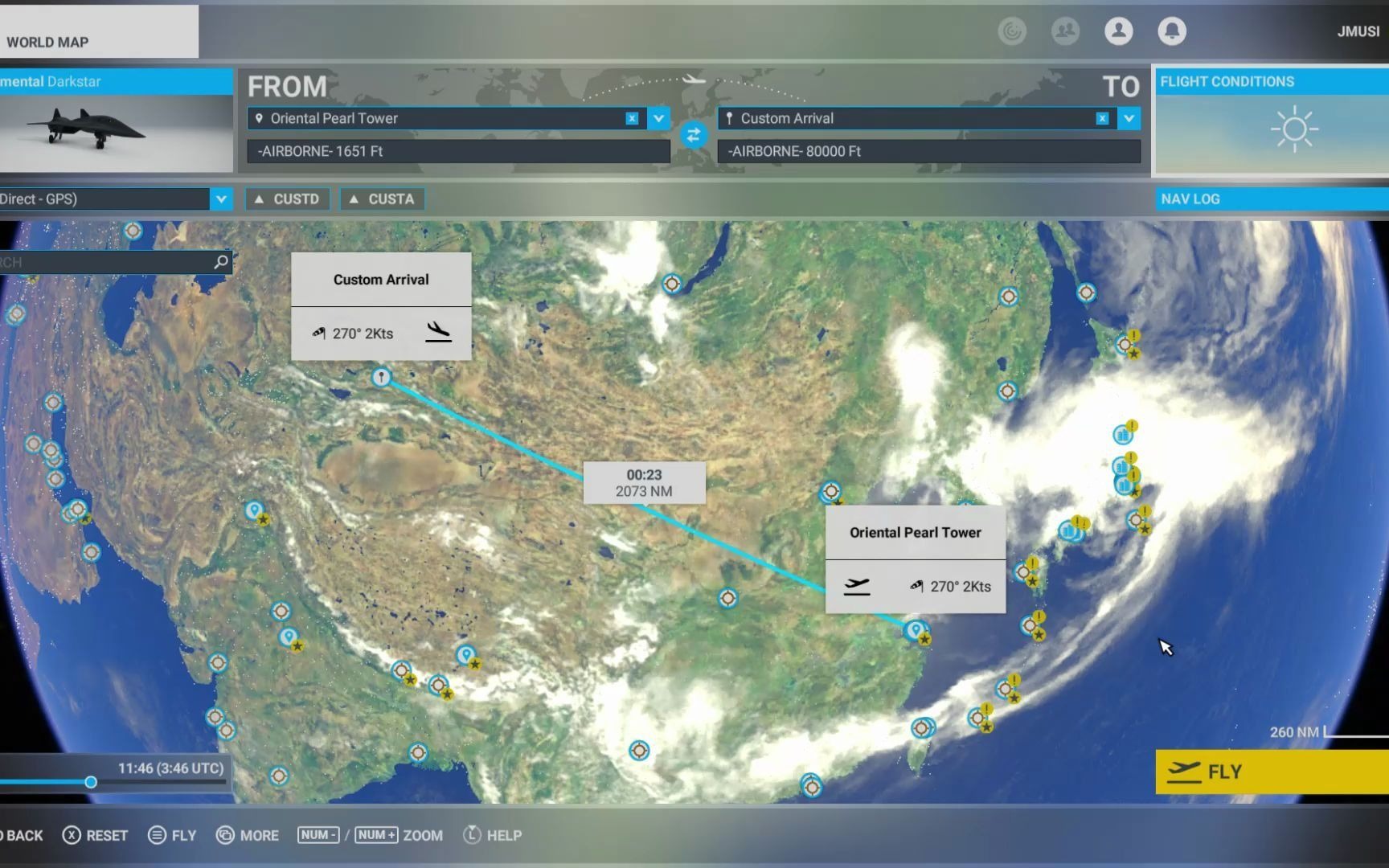
Task: Click the Oriental Pearl Tower map marker
Action: (x=915, y=630)
